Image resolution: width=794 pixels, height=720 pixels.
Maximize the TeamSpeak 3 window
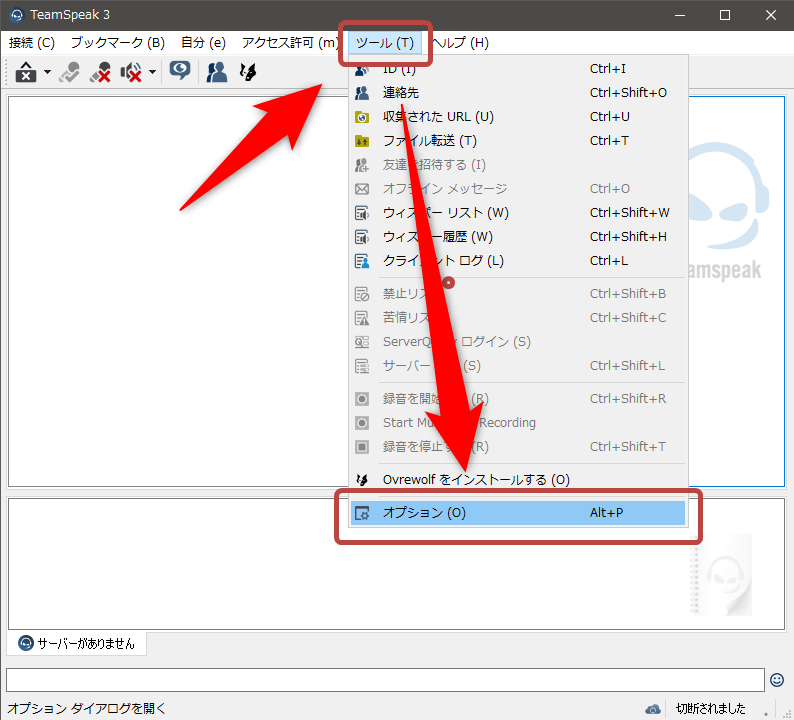click(725, 15)
